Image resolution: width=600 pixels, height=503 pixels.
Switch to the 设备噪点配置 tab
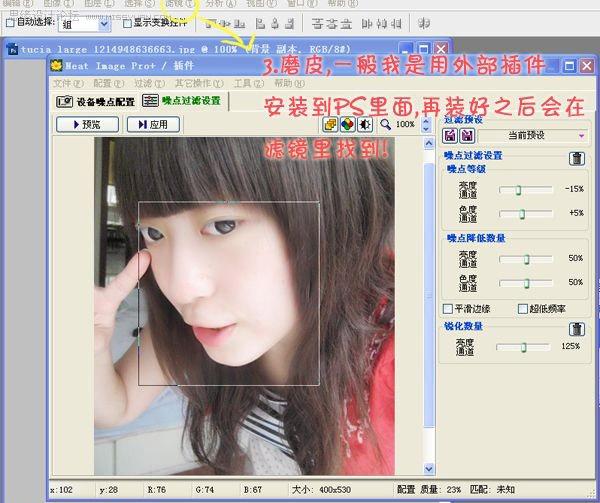(x=96, y=101)
